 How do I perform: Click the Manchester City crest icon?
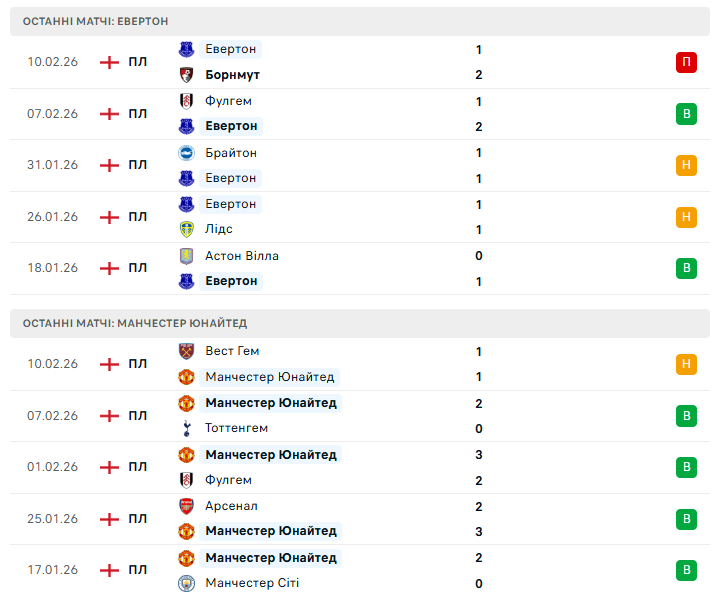pos(186,583)
